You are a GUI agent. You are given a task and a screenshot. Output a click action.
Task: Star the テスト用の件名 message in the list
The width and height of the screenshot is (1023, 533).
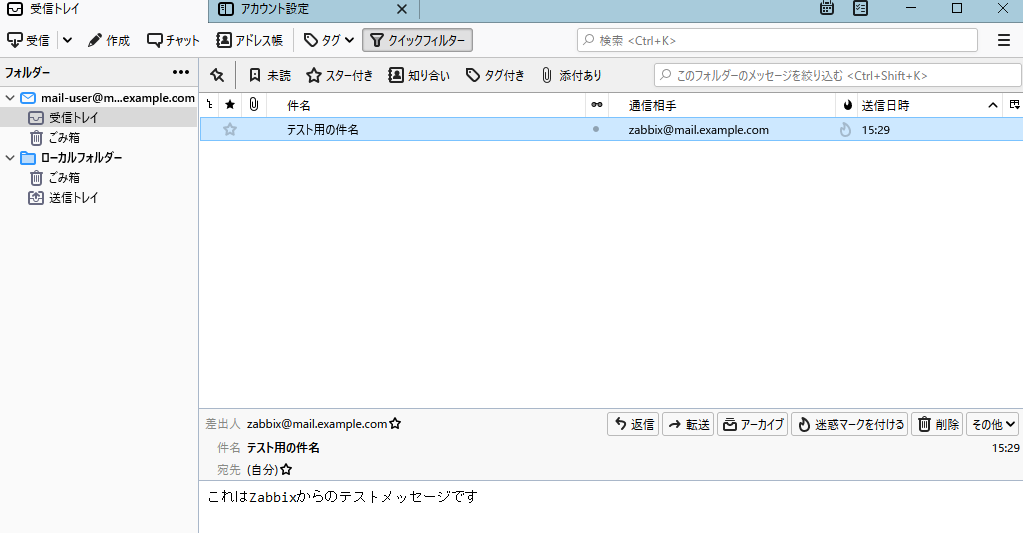(x=230, y=129)
